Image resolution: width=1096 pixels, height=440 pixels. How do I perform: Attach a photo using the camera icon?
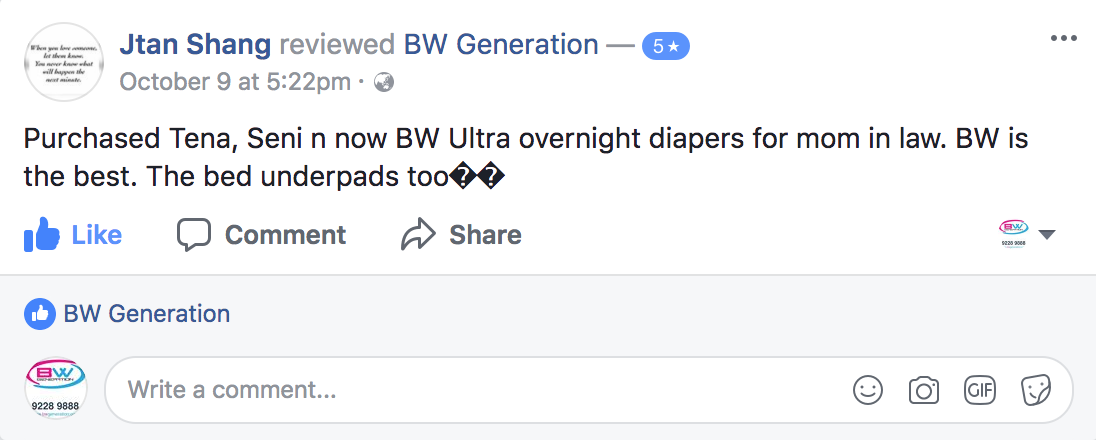pos(923,389)
